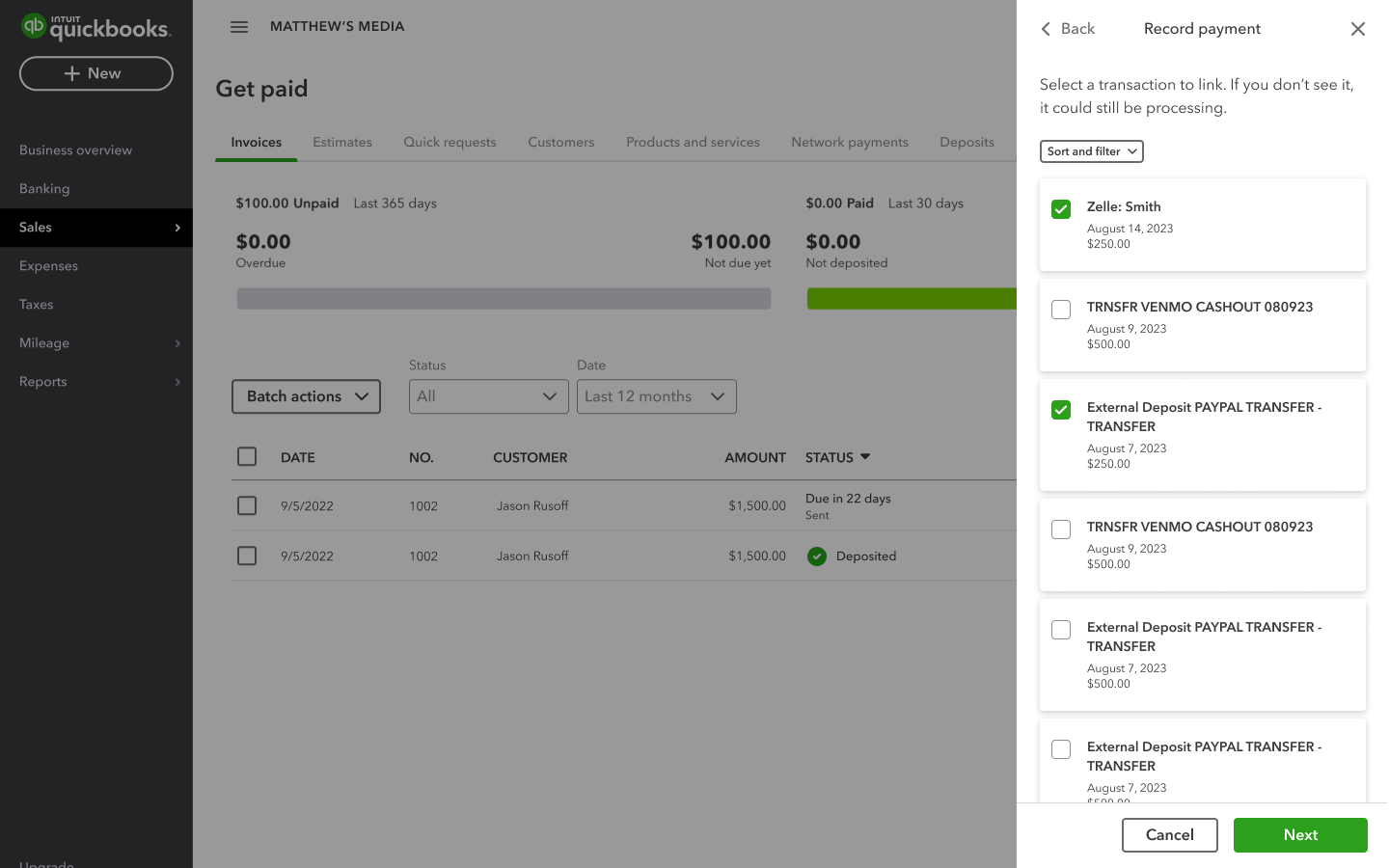Toggle the select-all invoices checkbox

247,456
